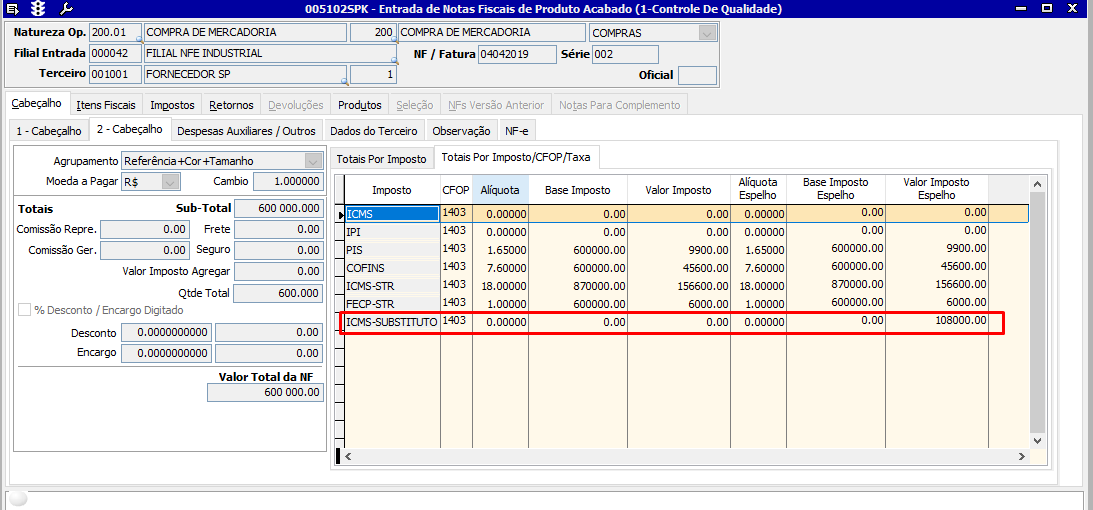Toggle % Desconto / Encargo Digitado checkbox
1093x510 pixels.
24,310
